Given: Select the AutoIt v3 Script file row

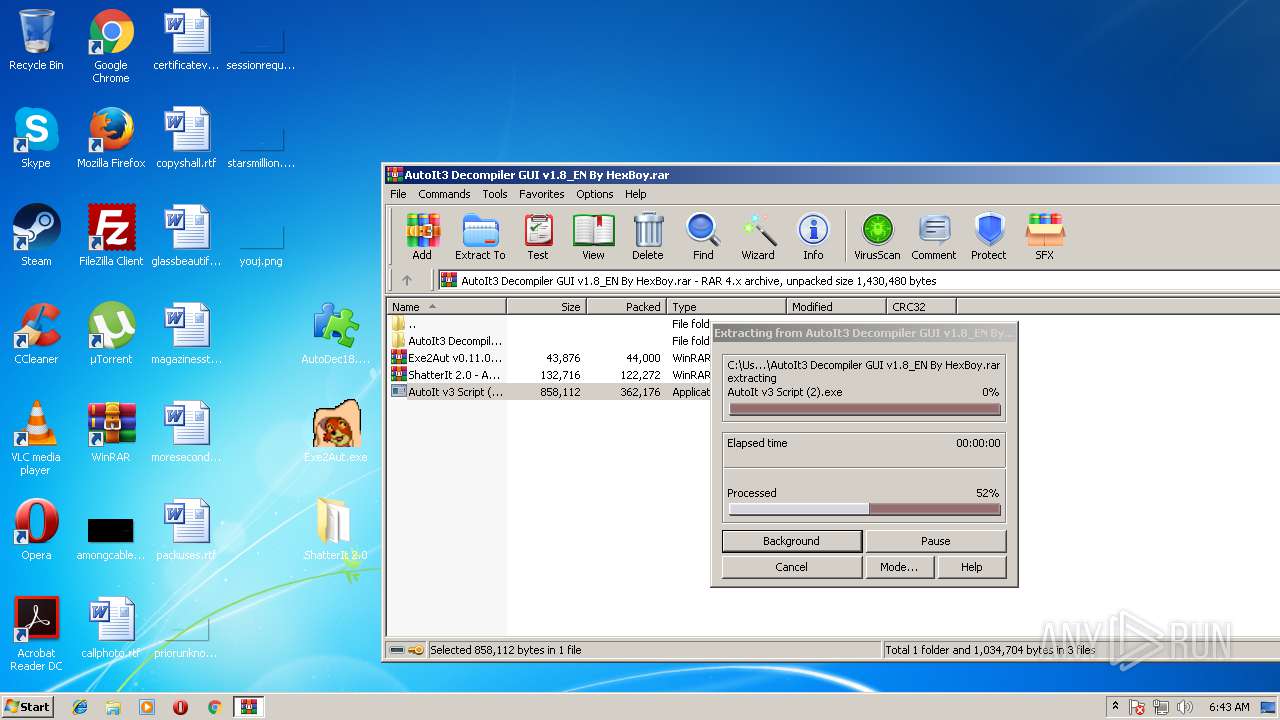Looking at the screenshot, I should tap(548, 392).
